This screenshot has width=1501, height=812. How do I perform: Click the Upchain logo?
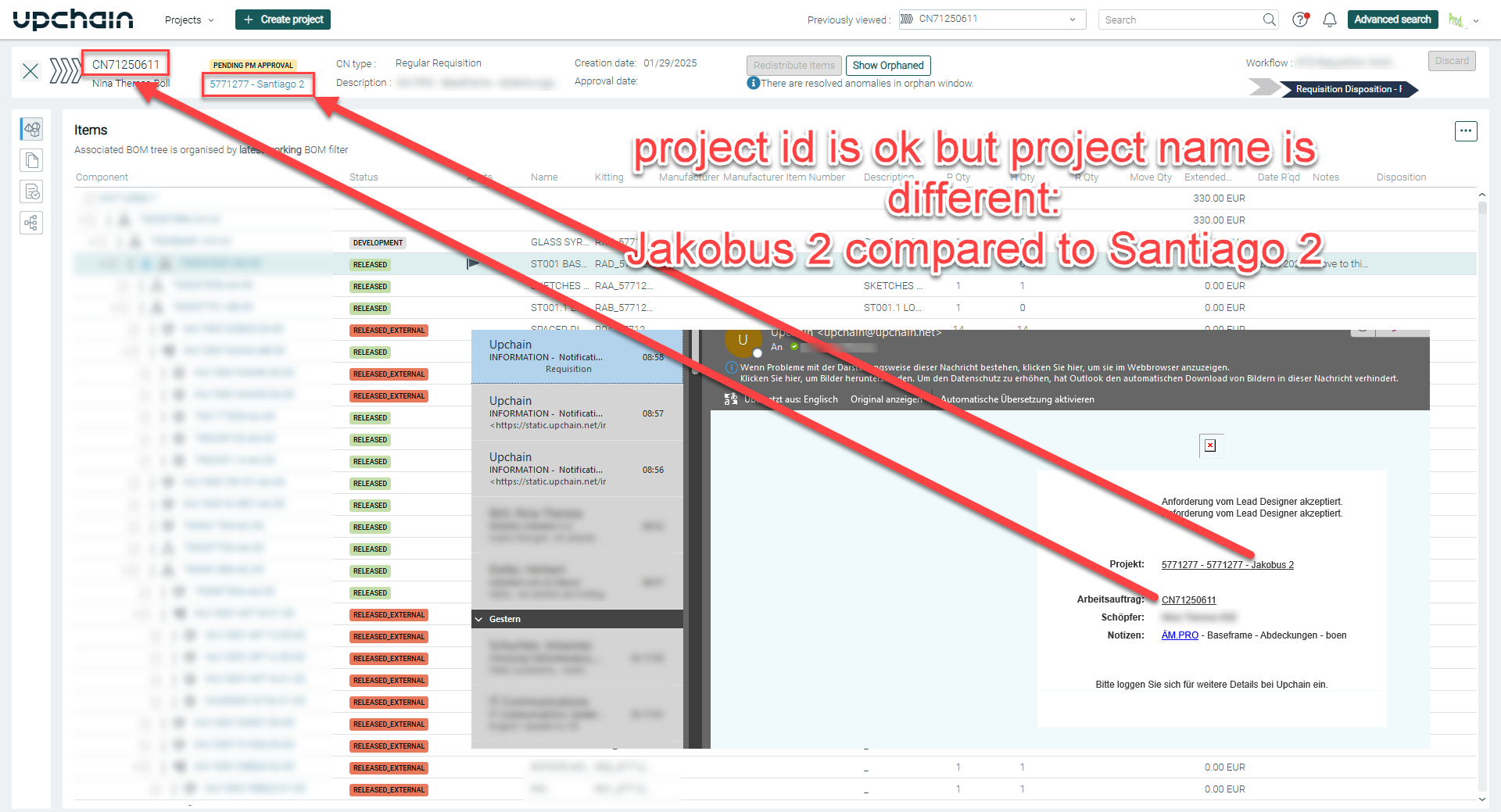pos(73,19)
